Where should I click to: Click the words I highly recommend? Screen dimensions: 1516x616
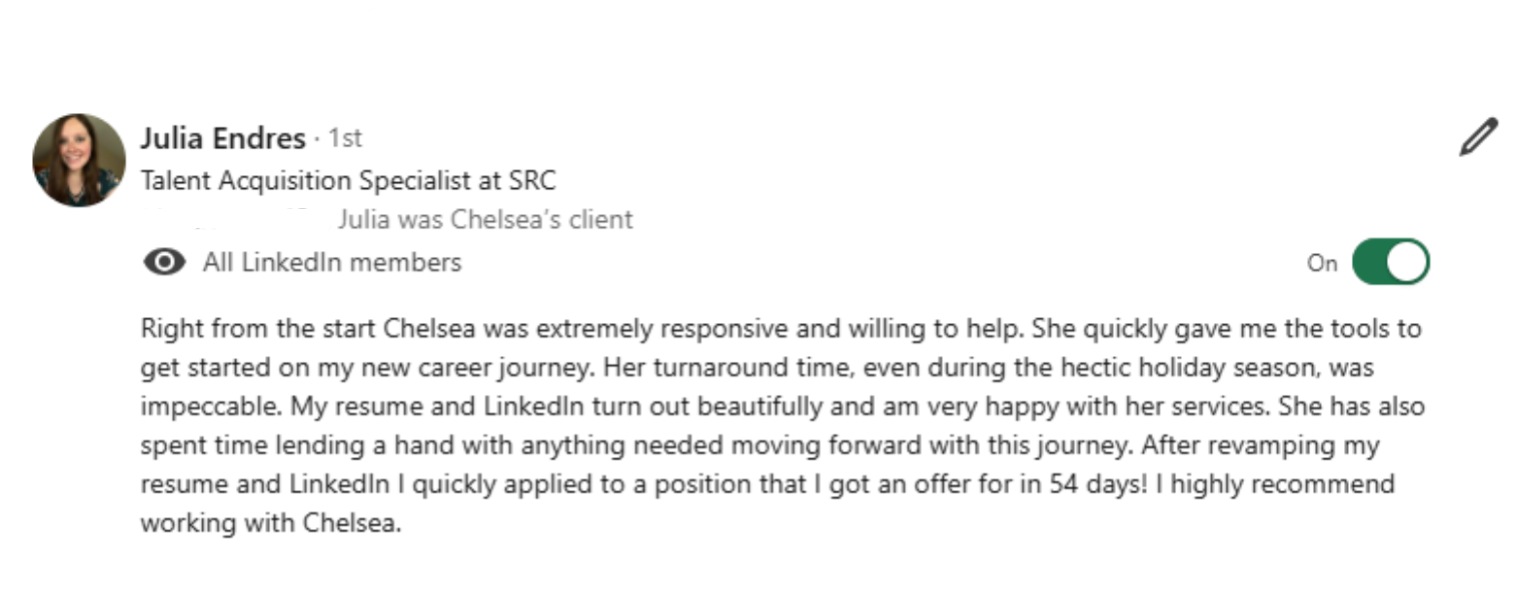pyautogui.click(x=1282, y=485)
